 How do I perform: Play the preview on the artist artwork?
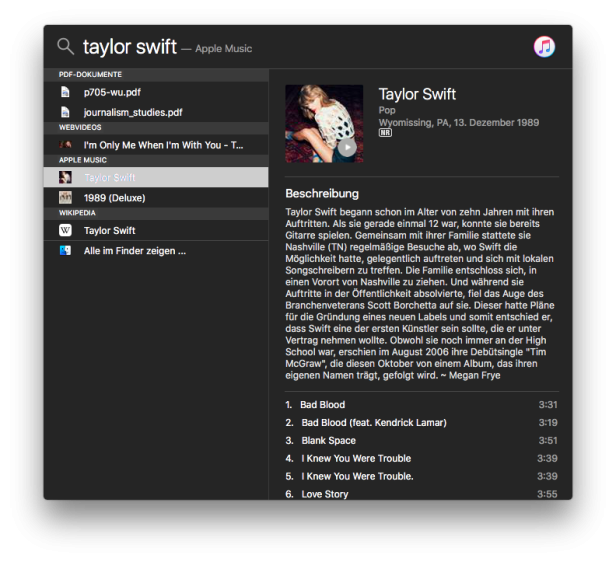(x=347, y=148)
